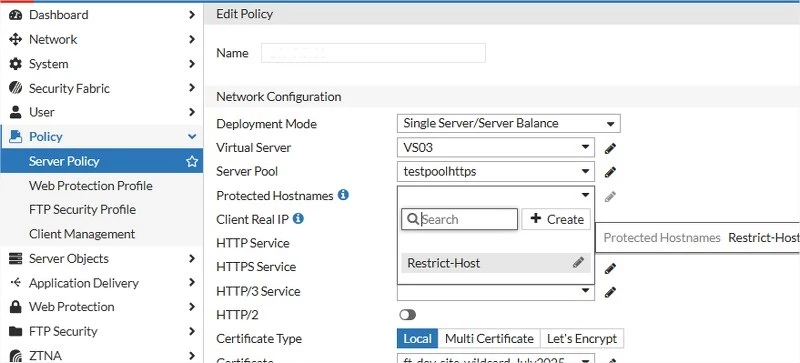This screenshot has height=363, width=800.
Task: Click the Web Protection lock icon
Action: pyautogui.click(x=16, y=307)
